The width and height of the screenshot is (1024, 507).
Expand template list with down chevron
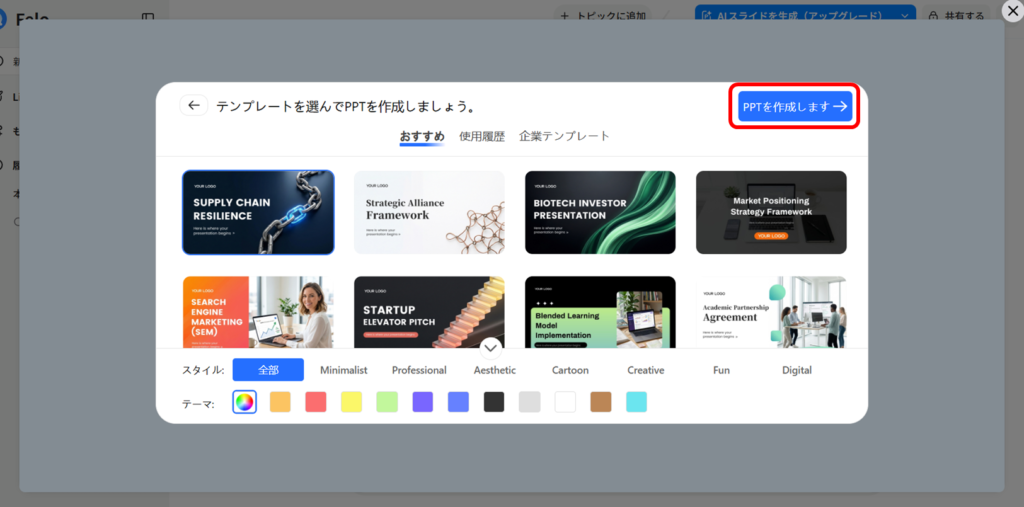point(490,347)
